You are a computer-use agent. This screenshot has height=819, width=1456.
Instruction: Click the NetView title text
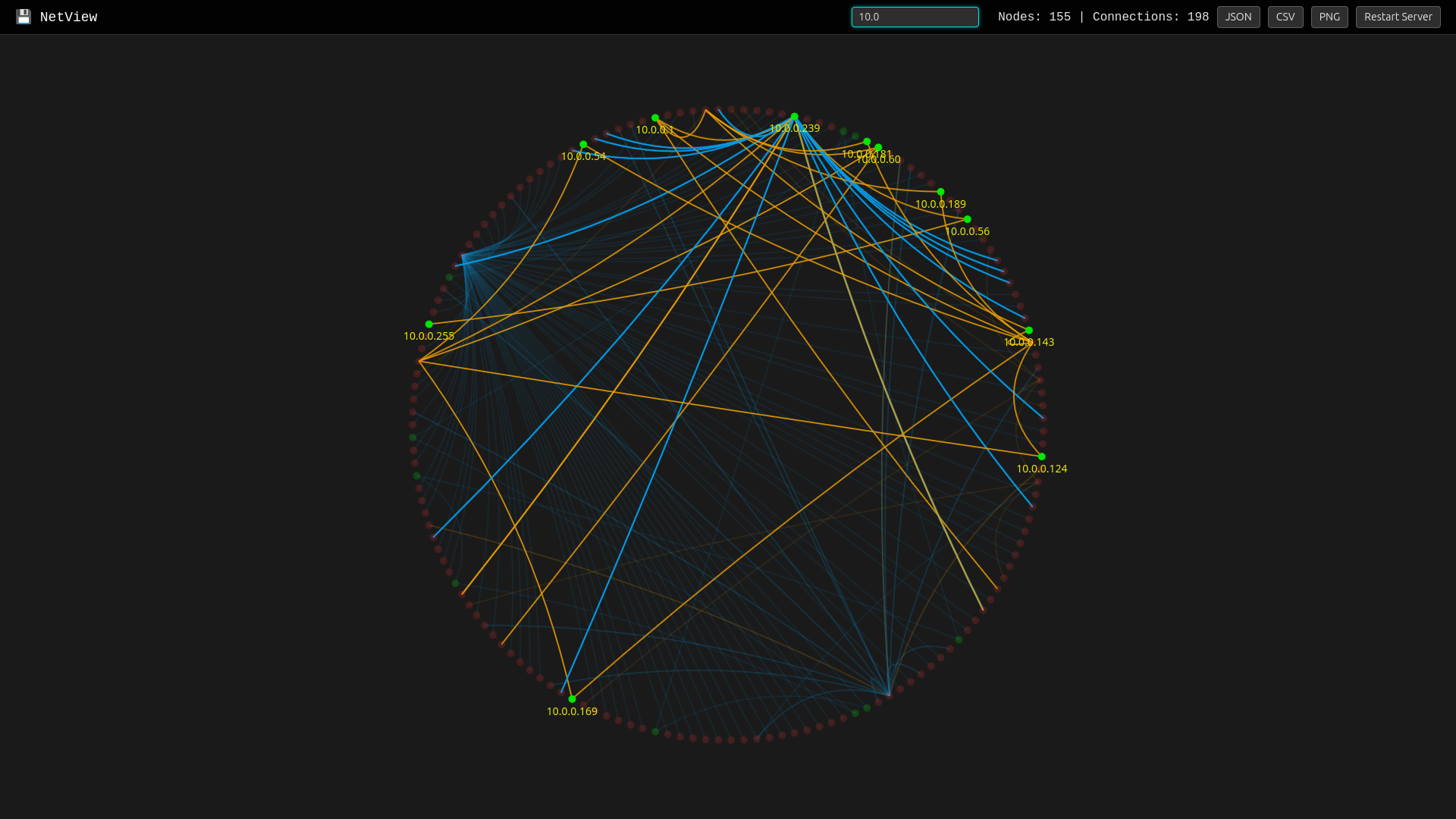pyautogui.click(x=69, y=17)
